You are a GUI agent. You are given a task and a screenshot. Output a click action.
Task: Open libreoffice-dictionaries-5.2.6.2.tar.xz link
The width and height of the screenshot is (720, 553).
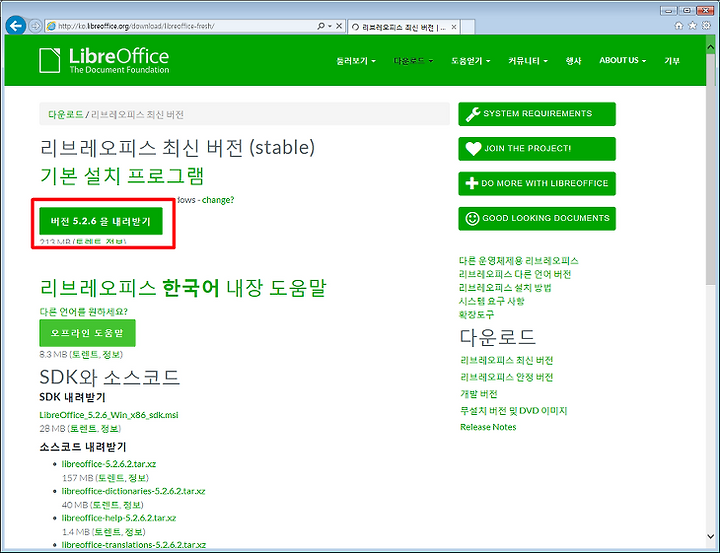(133, 491)
